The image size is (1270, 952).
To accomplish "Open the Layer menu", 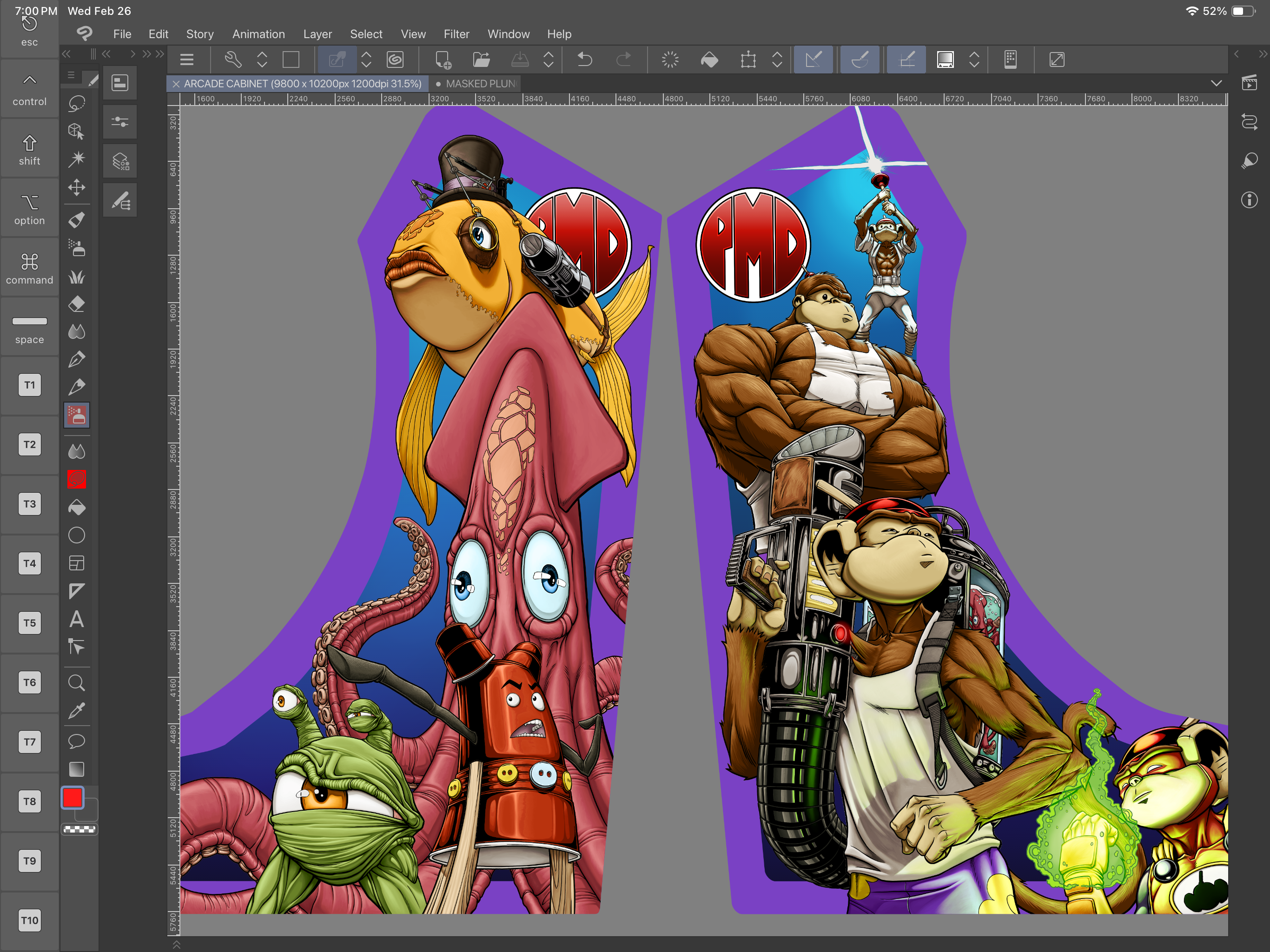I will 317,34.
